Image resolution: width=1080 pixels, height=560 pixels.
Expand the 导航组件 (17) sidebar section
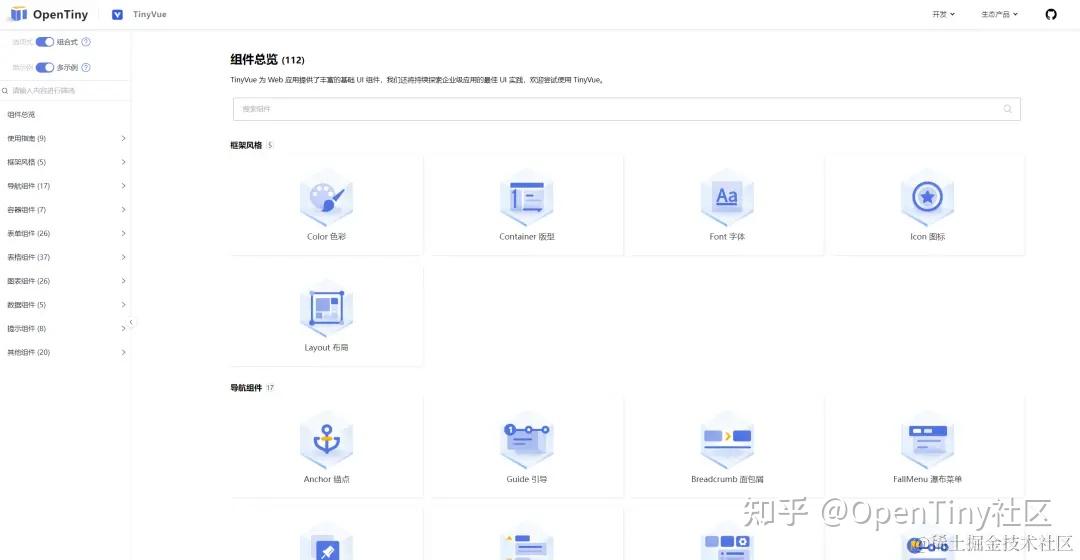pos(65,186)
